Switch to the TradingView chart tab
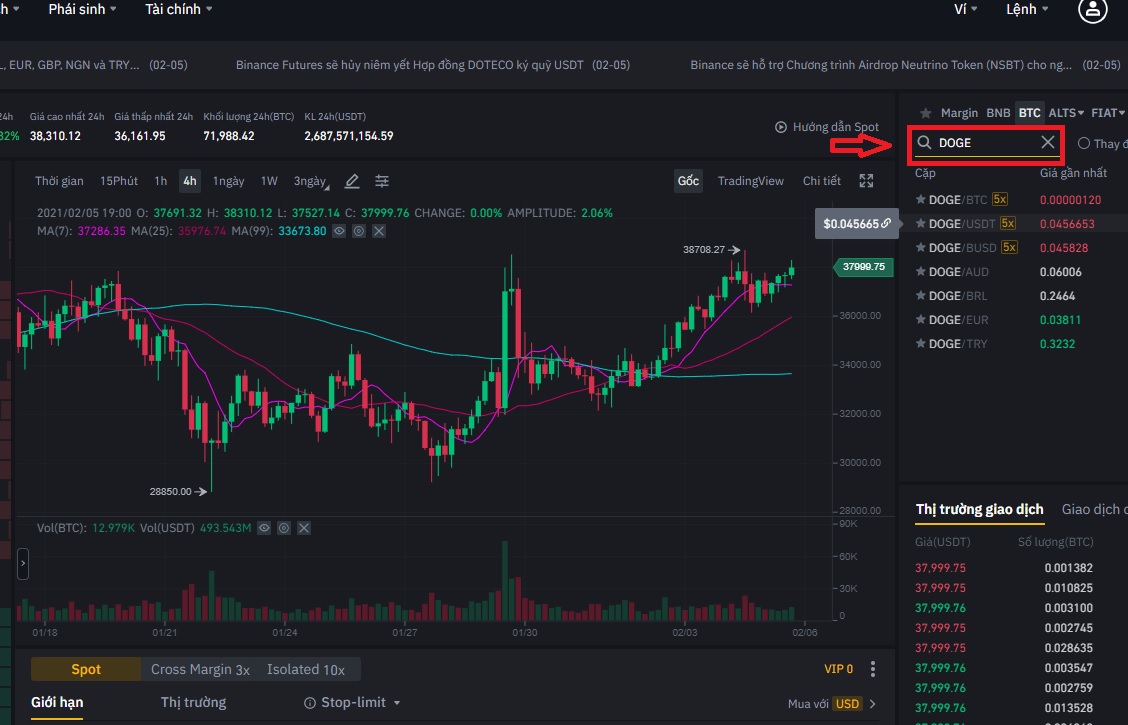The width and height of the screenshot is (1128, 725). click(x=750, y=181)
